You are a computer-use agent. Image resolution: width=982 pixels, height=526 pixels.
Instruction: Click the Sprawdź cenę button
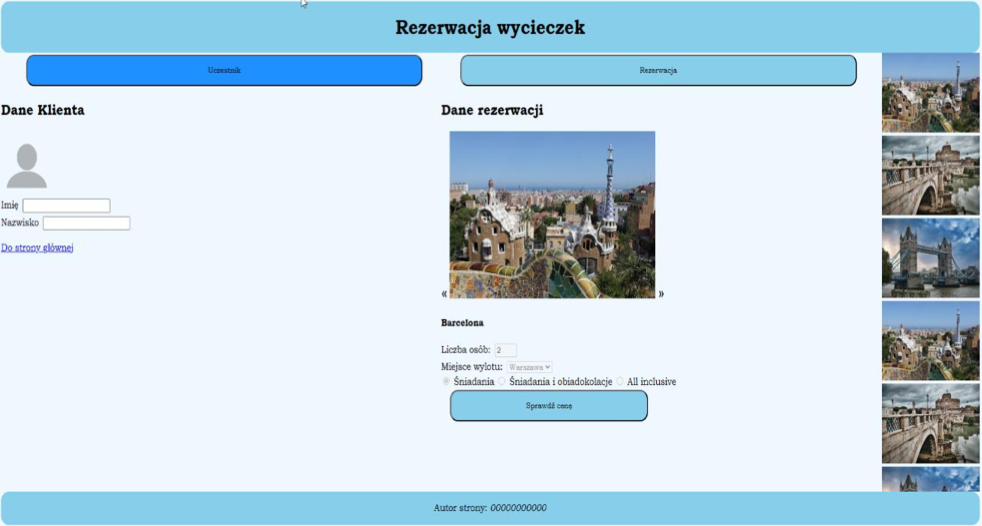(549, 406)
